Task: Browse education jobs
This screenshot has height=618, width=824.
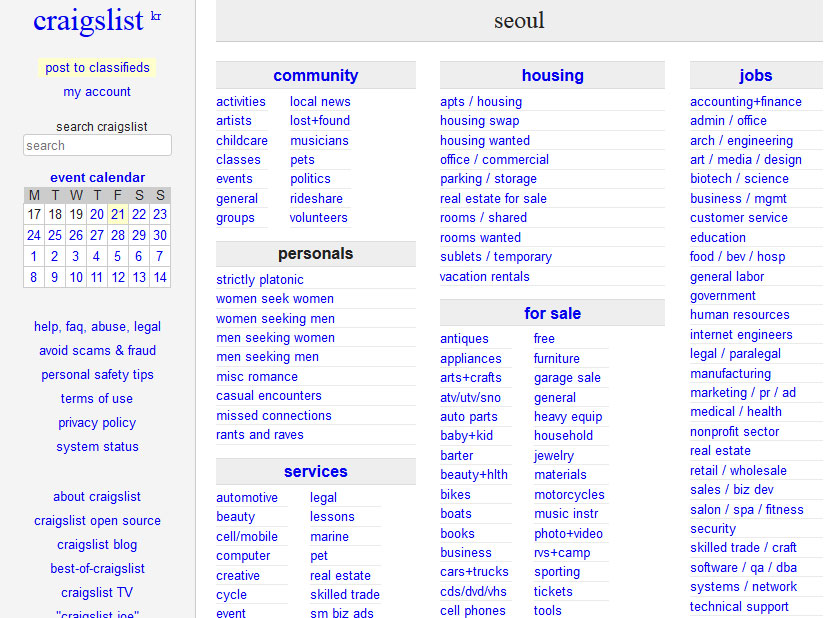Action: coord(717,238)
